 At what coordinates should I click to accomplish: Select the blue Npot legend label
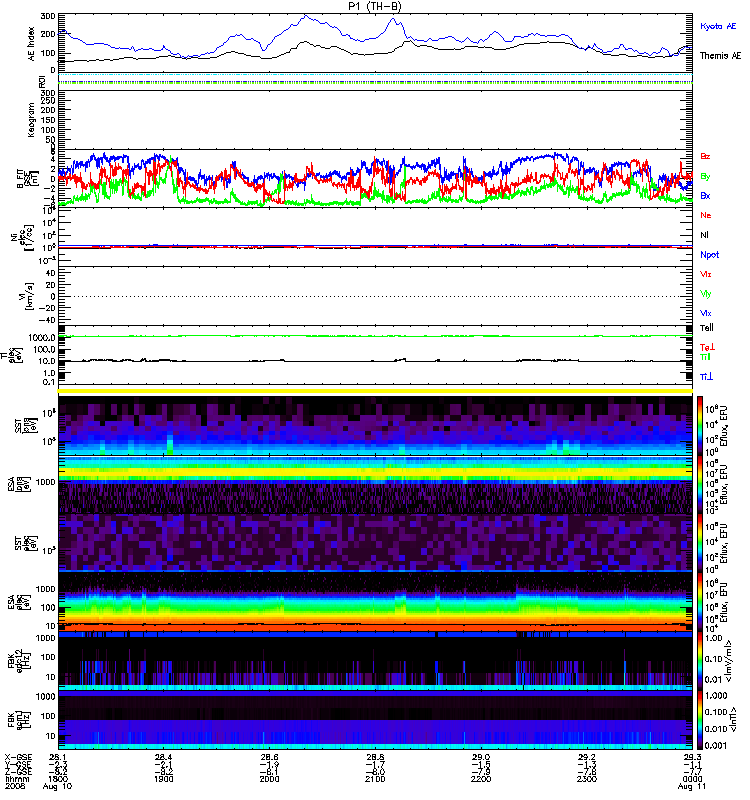click(x=710, y=255)
